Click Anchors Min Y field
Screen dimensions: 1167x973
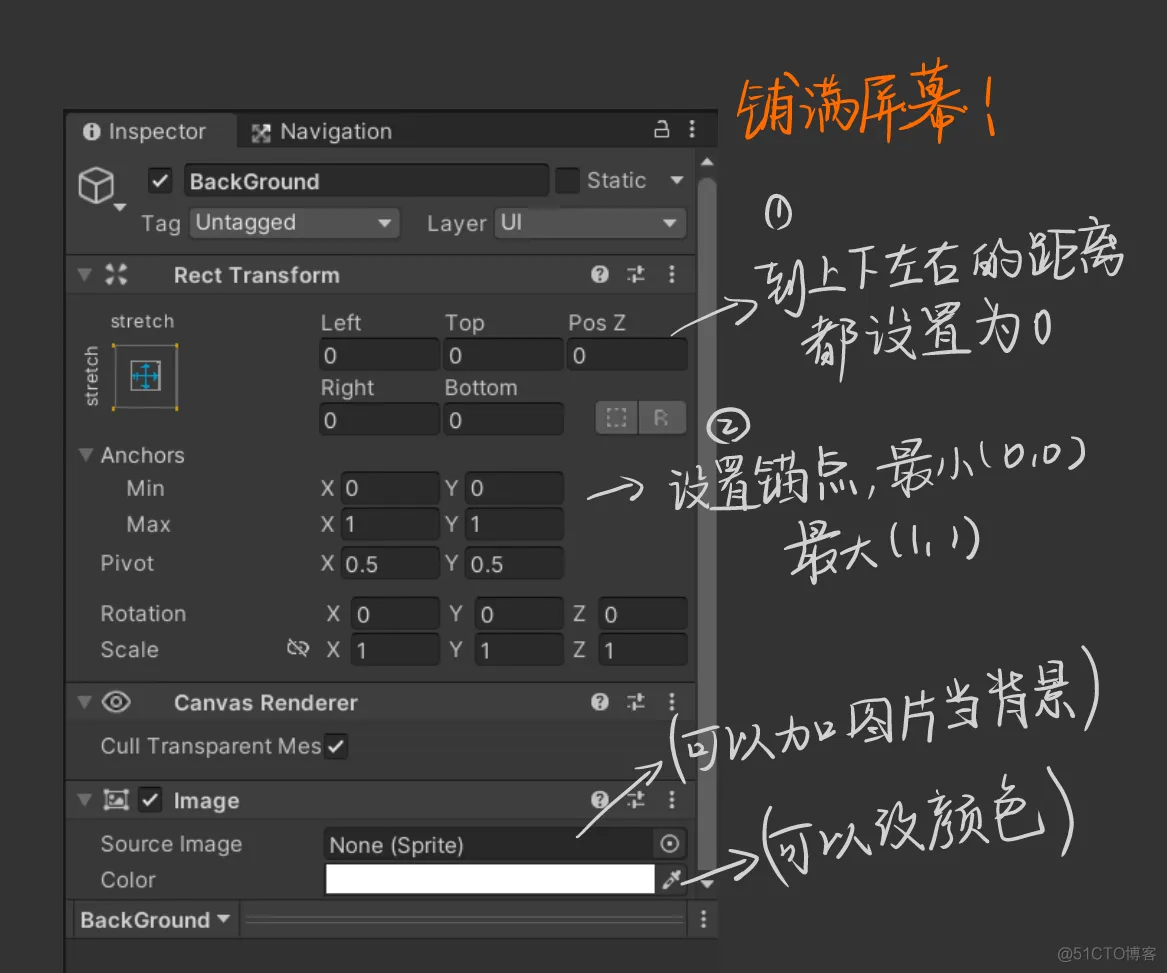(x=514, y=488)
